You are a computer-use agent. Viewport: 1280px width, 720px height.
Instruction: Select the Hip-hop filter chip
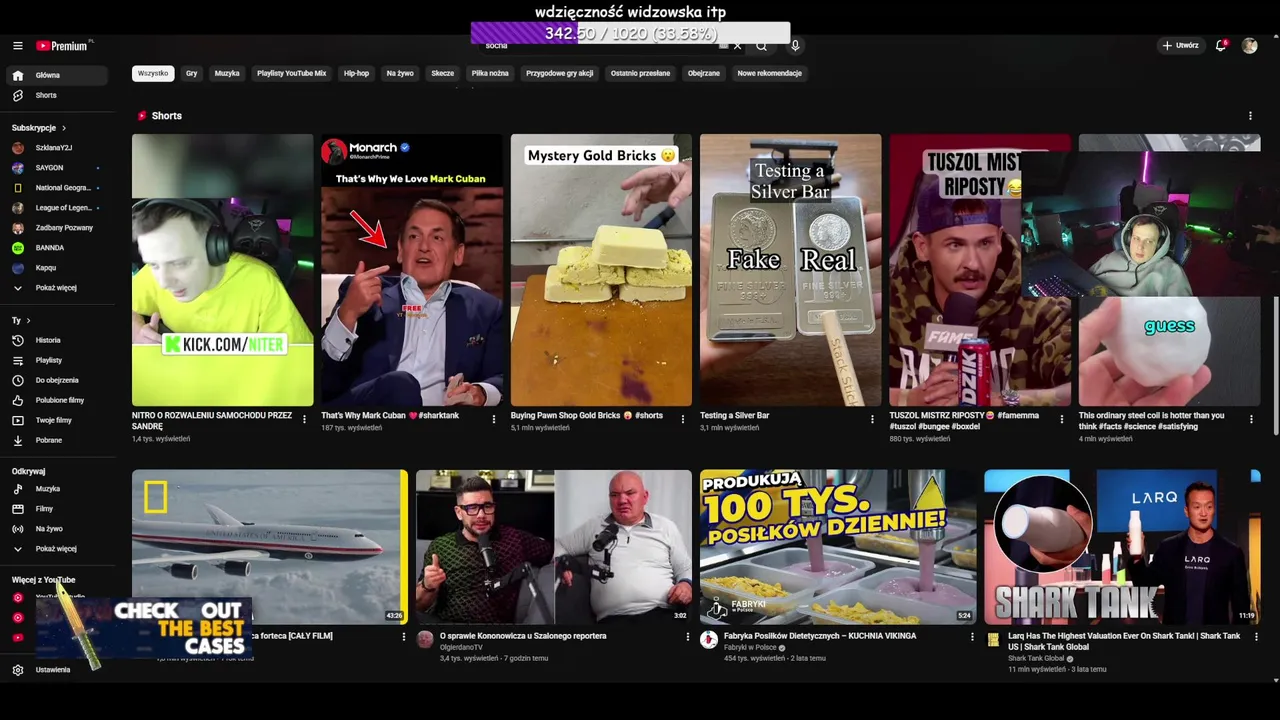356,73
